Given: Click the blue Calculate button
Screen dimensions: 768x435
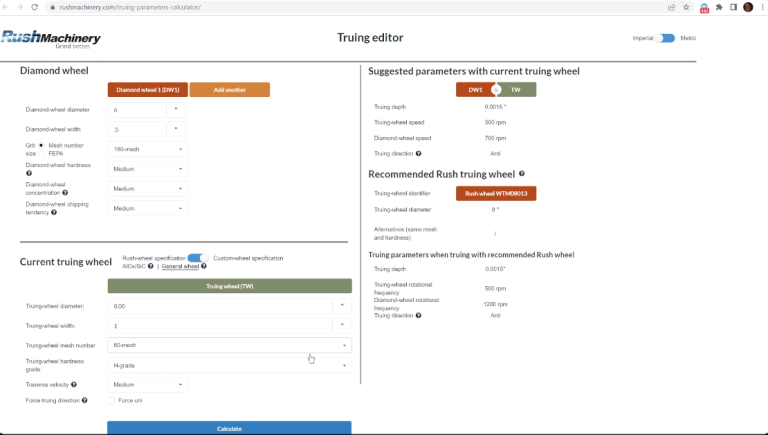Looking at the screenshot, I should point(229,428).
